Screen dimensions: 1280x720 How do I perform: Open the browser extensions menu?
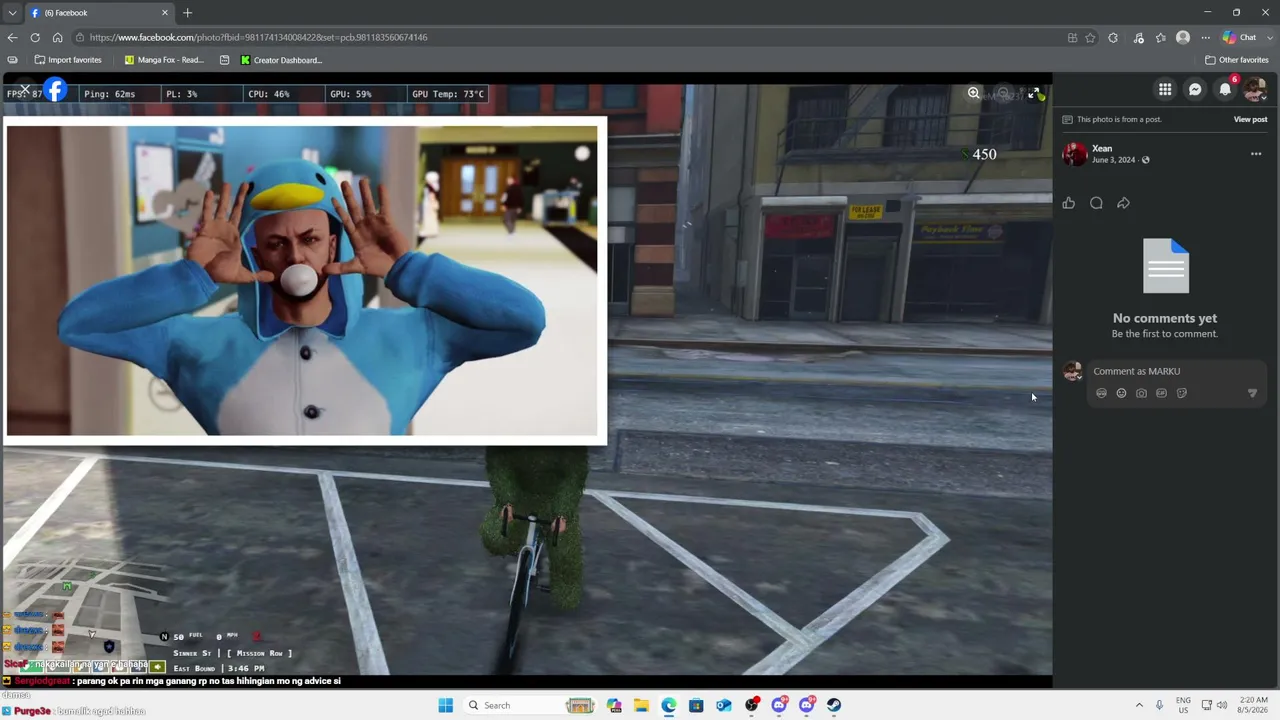(x=1113, y=38)
